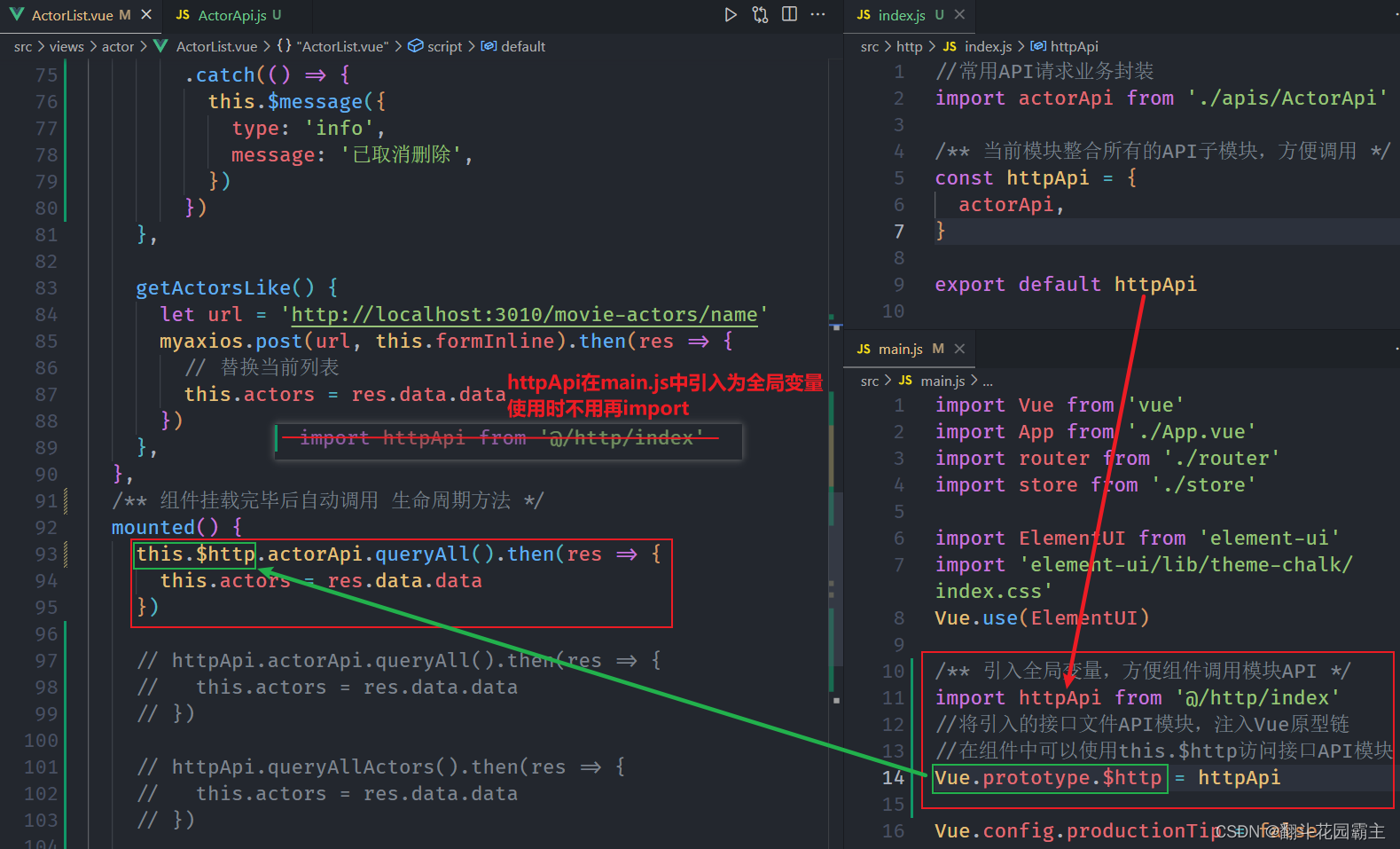
Task: Click 'import router from' line in main.js
Action: tap(1107, 458)
